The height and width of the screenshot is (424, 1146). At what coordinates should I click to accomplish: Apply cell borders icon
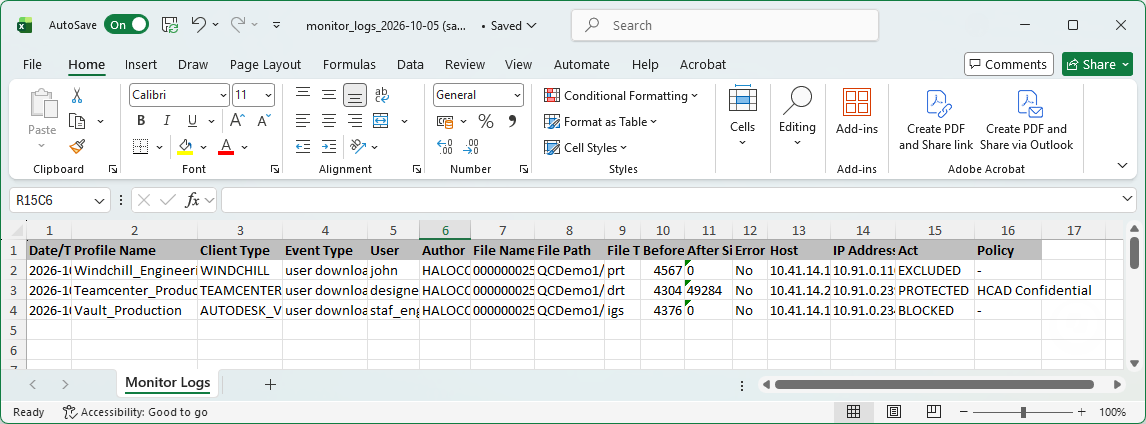pos(141,147)
